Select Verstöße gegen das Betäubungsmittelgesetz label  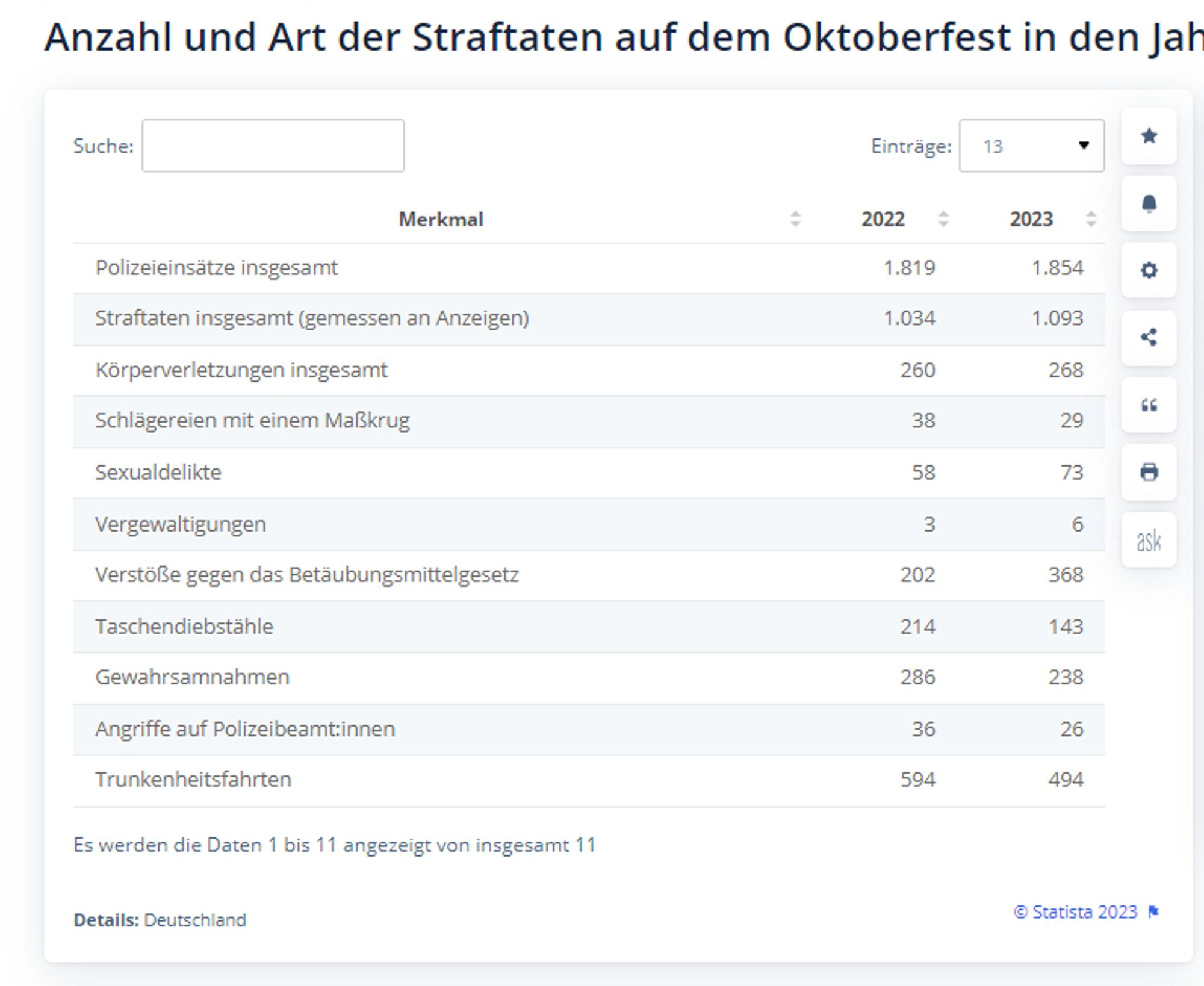[307, 575]
